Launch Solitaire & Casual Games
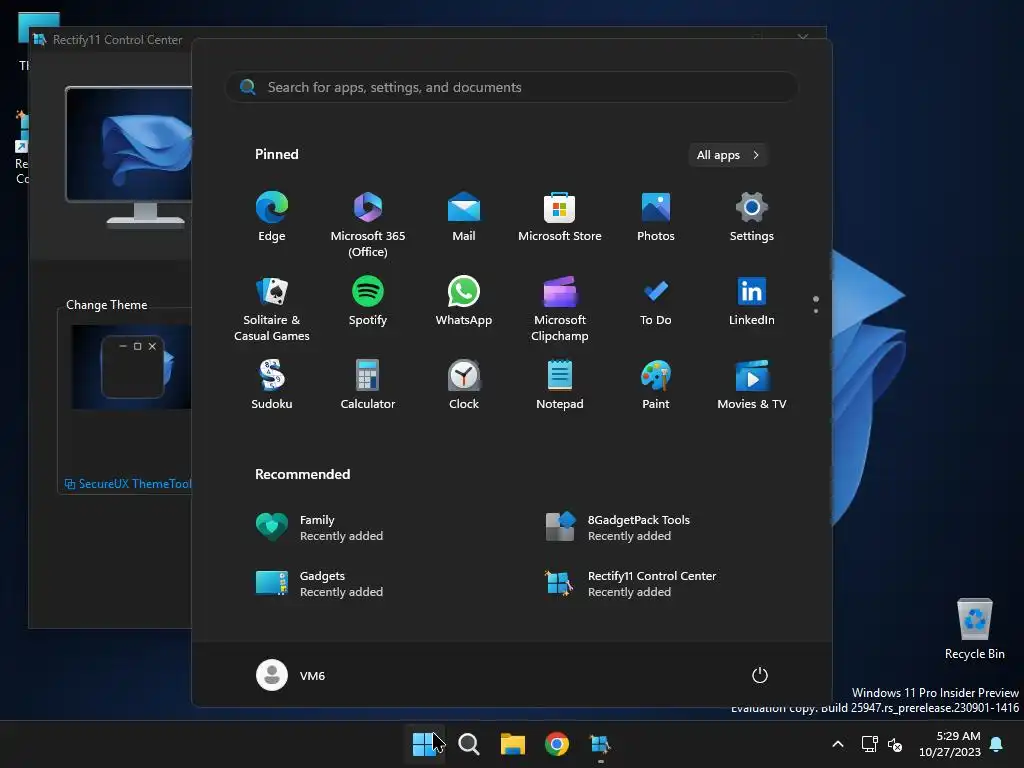This screenshot has width=1024, height=768. (x=272, y=309)
